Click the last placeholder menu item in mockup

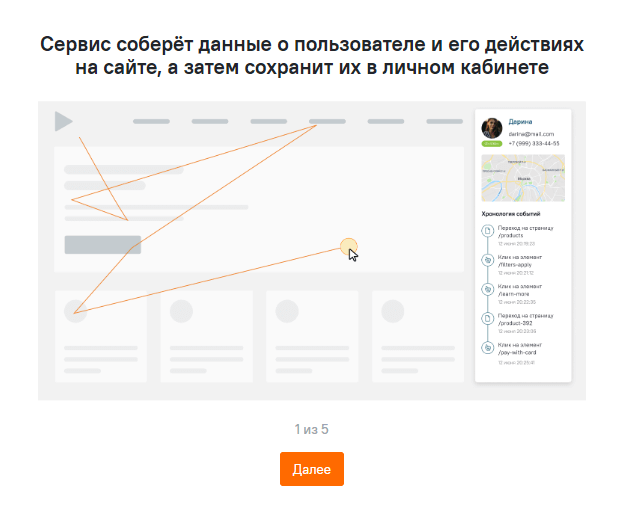click(444, 121)
